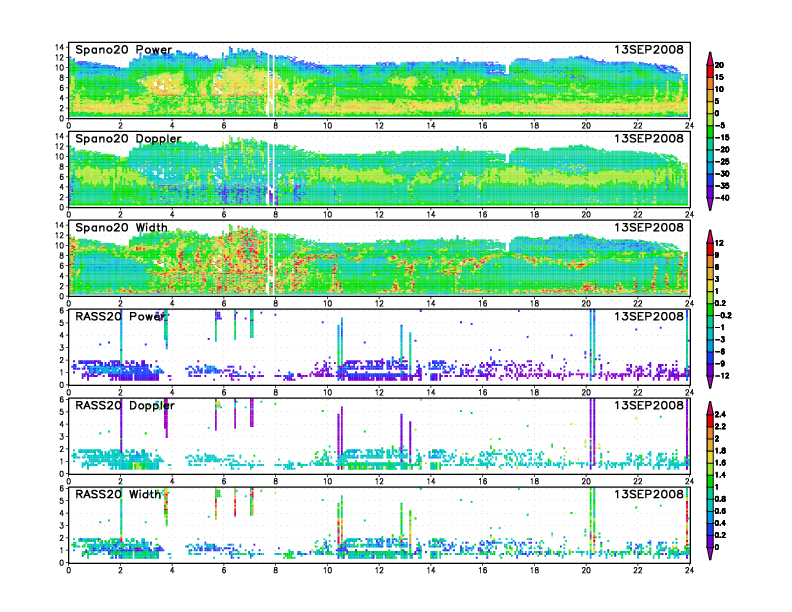Screen dimensions: 792x612
Task: Click the red segment of top colorbar
Action: 710,71
